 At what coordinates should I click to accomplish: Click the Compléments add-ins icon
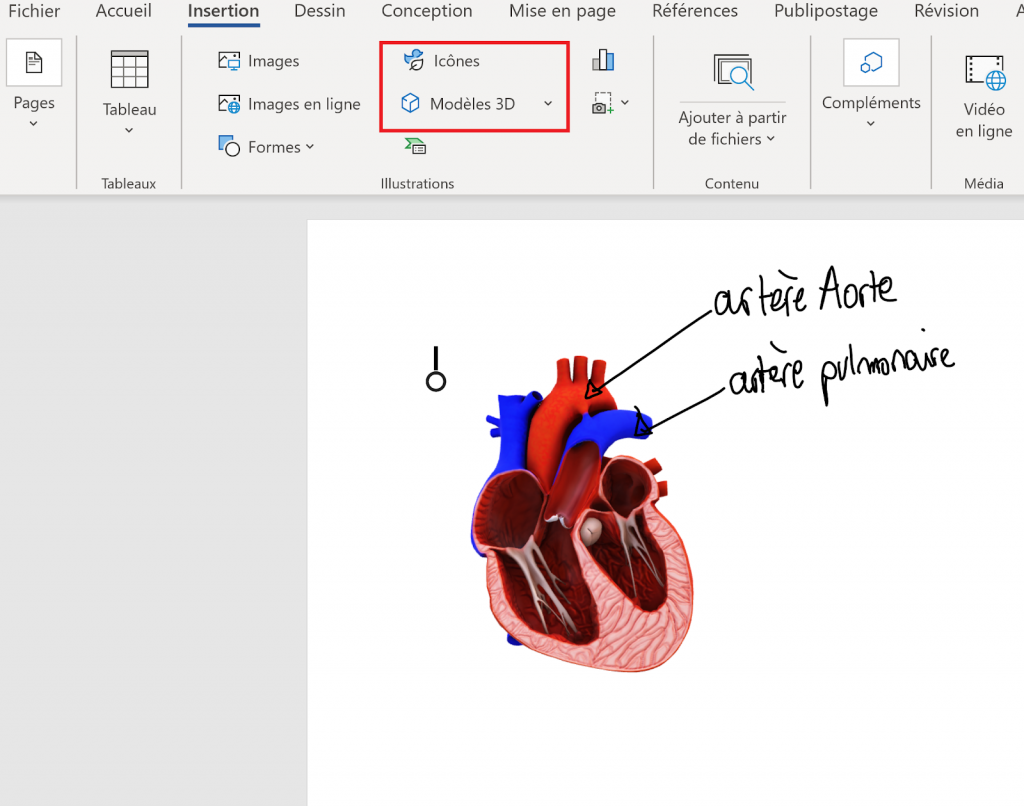[x=871, y=63]
